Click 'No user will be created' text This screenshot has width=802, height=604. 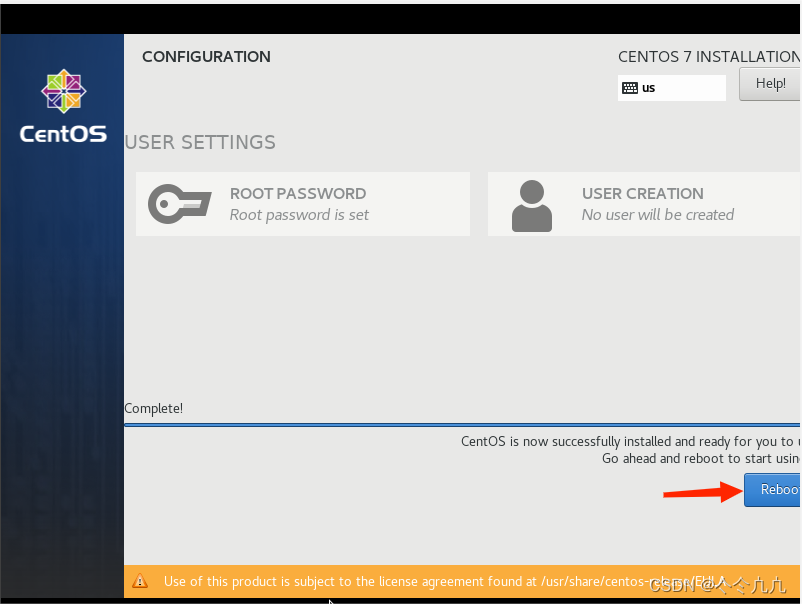[658, 215]
